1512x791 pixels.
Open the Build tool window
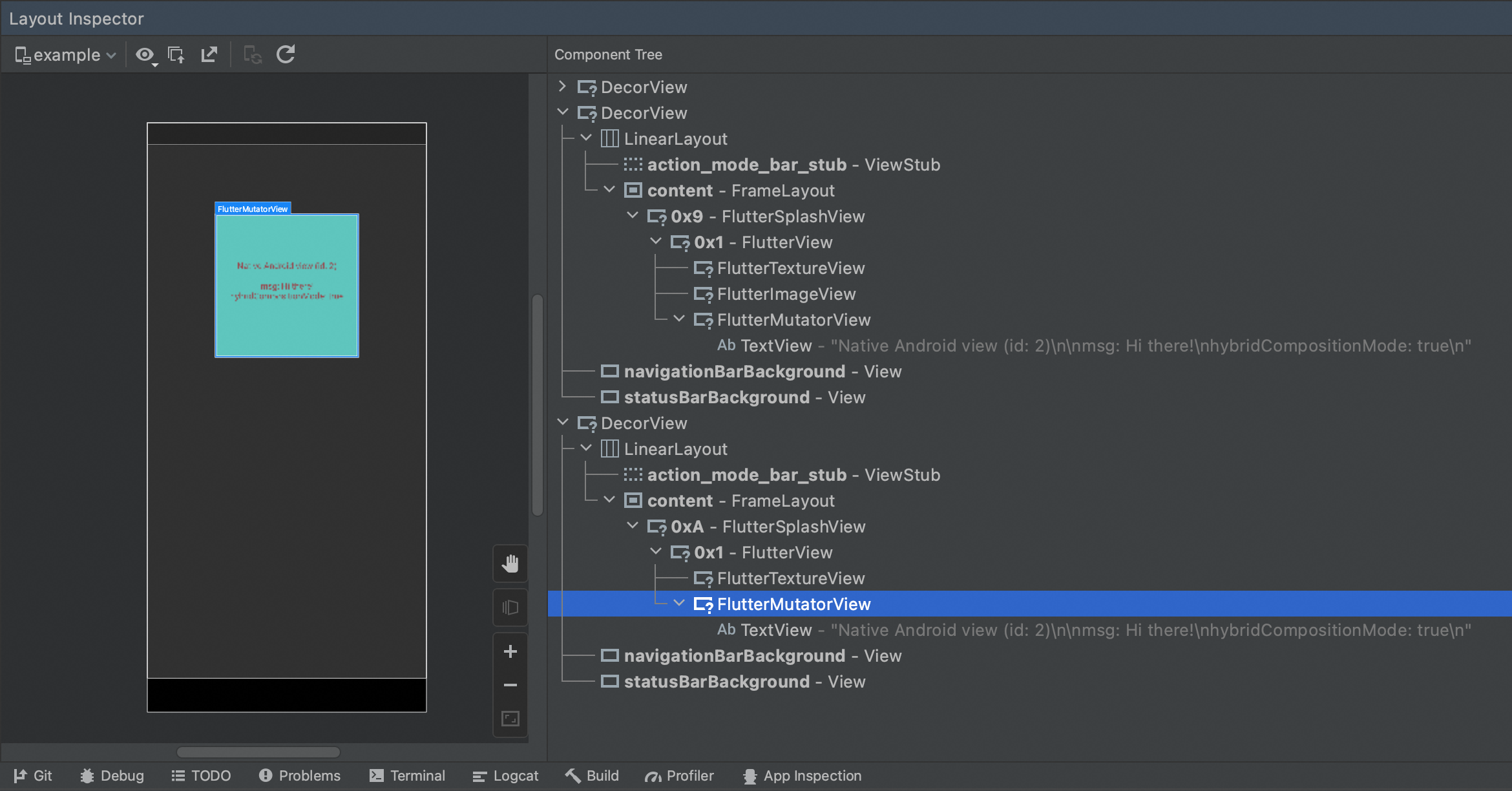coord(591,775)
